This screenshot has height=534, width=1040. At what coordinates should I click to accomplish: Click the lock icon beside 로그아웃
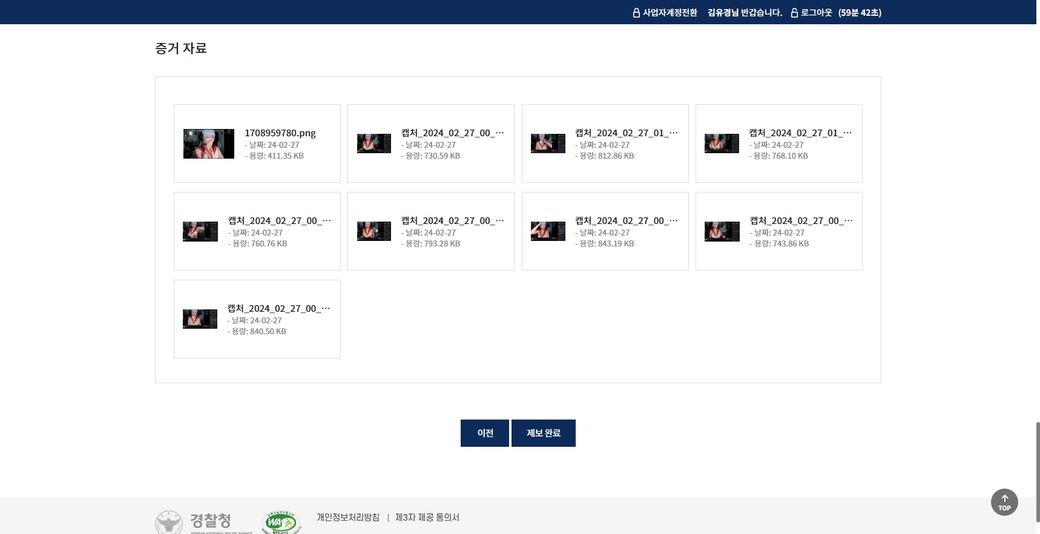794,13
